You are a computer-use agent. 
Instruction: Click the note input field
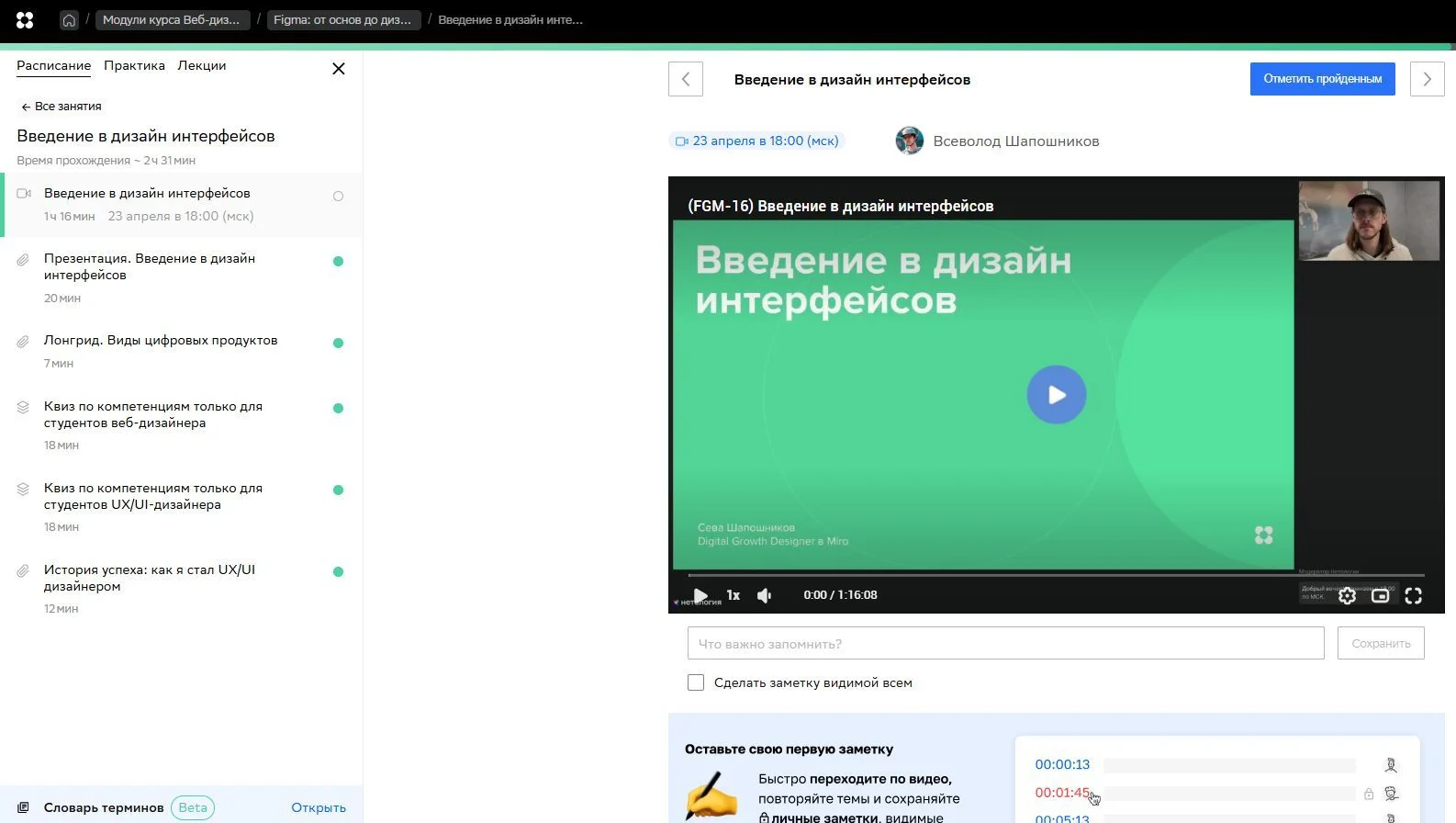click(1005, 643)
